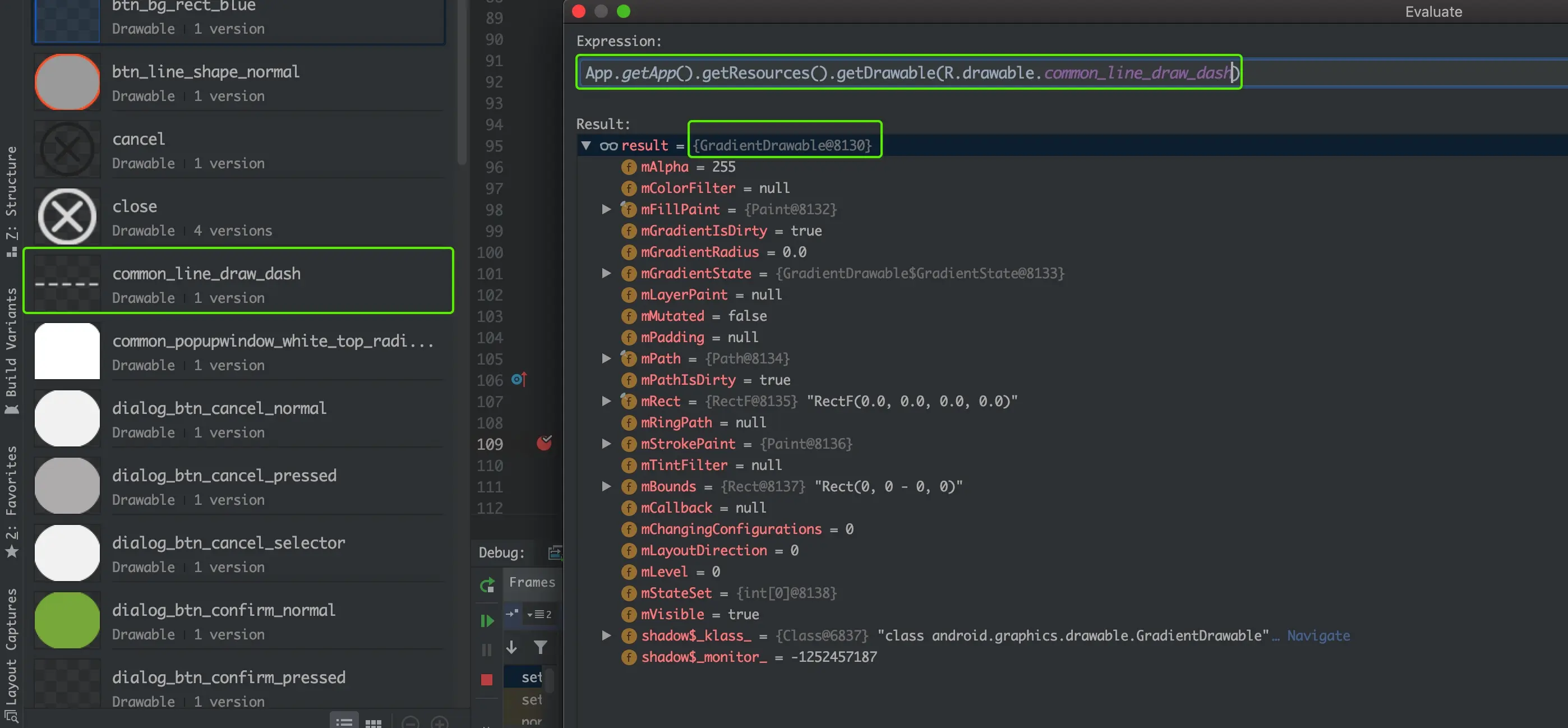
Task: Switch resource manager to grid view
Action: pyautogui.click(x=373, y=722)
